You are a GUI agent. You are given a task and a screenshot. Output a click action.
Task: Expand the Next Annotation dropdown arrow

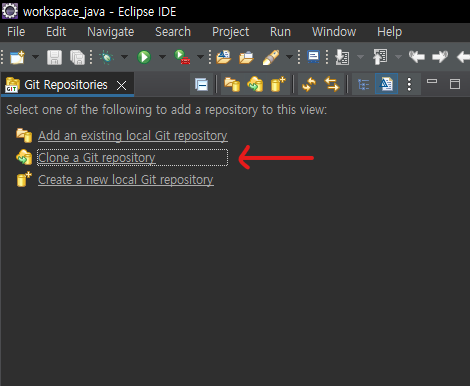(x=360, y=57)
